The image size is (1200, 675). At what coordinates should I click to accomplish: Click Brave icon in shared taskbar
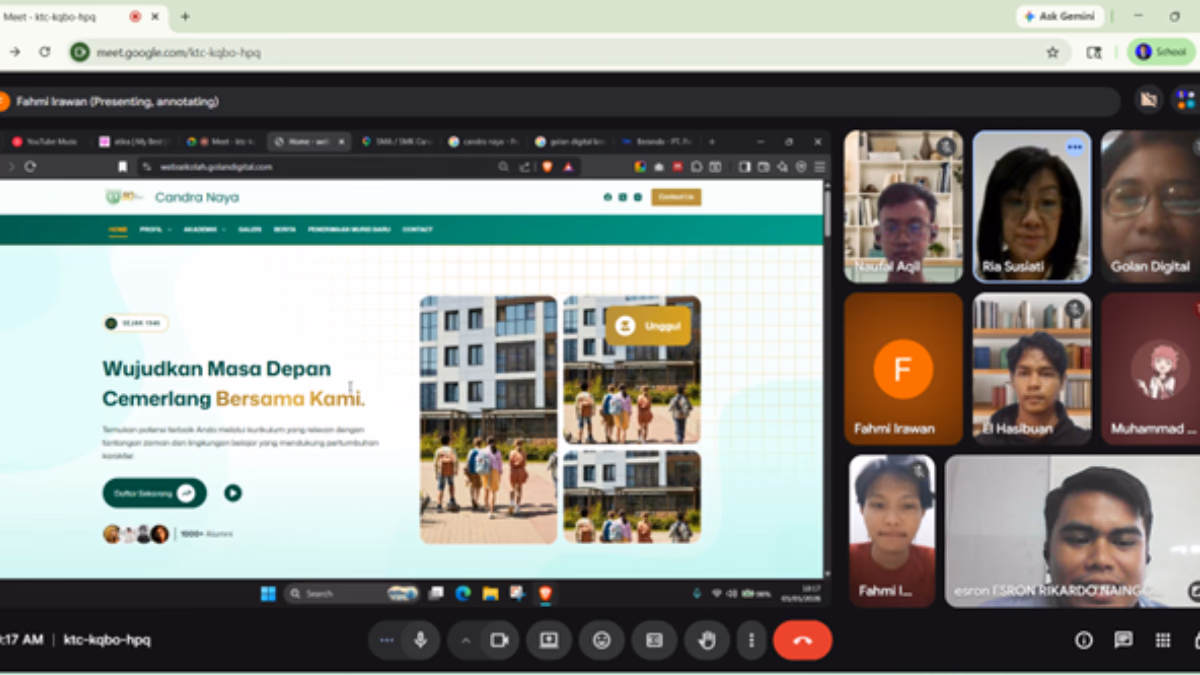(544, 594)
